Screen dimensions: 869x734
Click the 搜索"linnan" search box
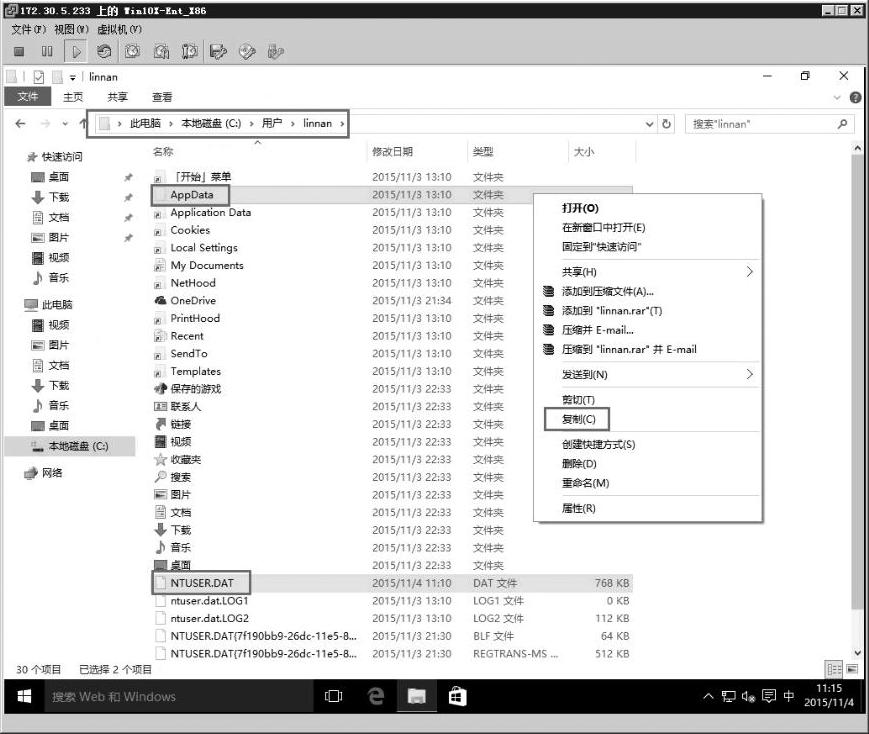[769, 124]
